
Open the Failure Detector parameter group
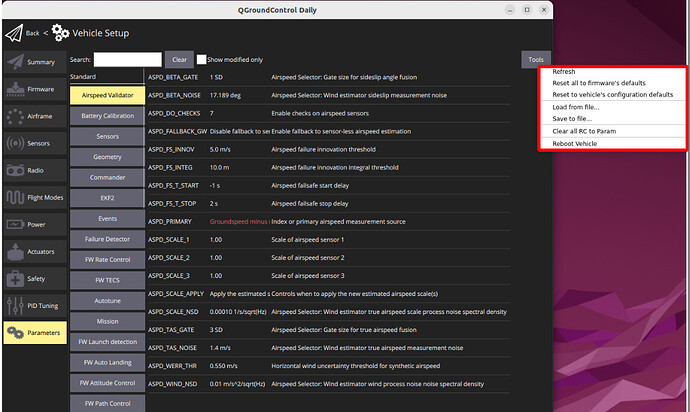point(107,239)
